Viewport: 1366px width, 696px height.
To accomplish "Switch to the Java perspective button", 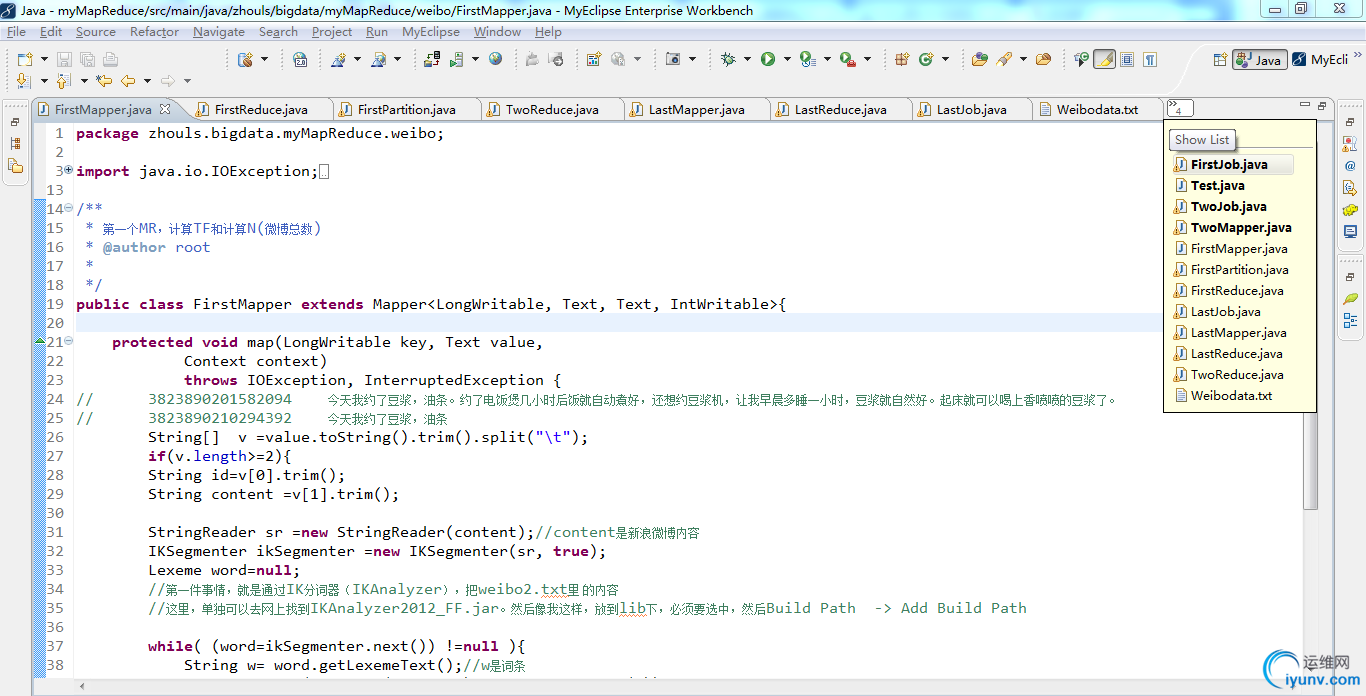I will point(1259,60).
